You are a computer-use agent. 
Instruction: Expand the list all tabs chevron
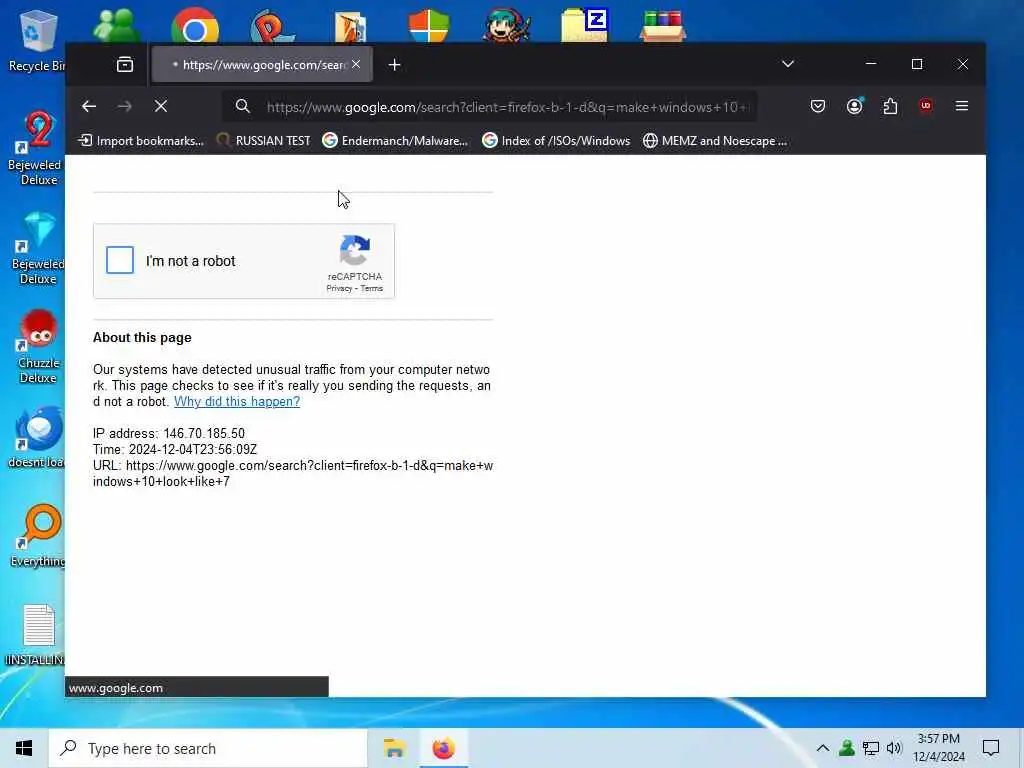point(788,64)
